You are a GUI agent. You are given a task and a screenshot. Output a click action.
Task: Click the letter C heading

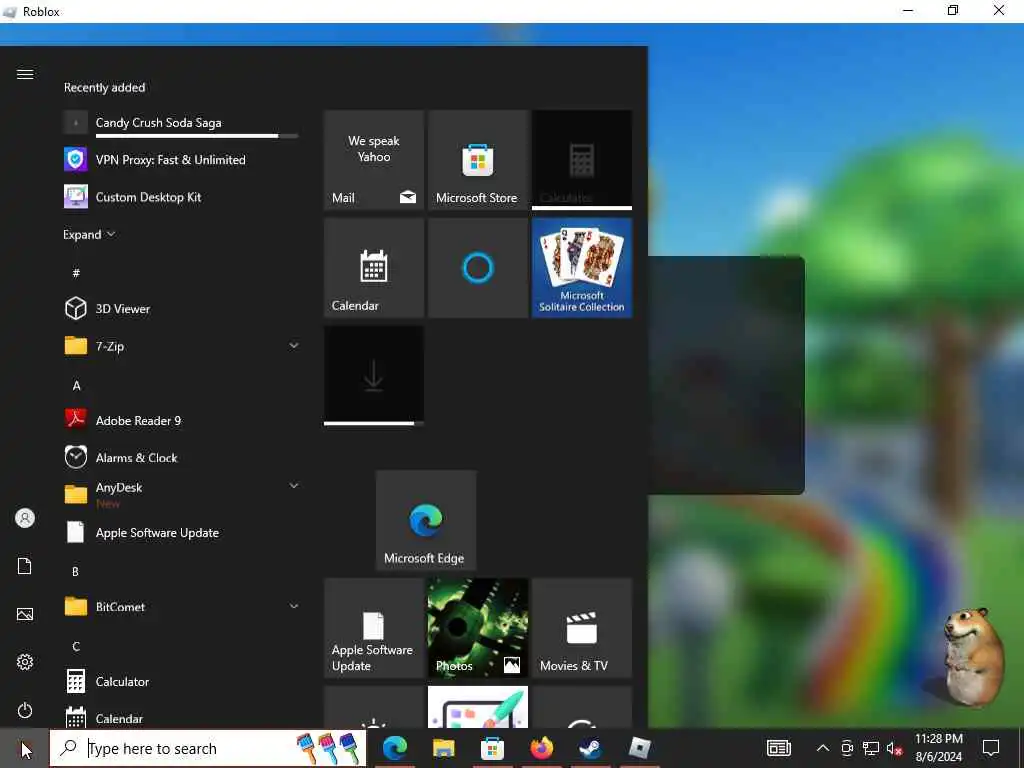[x=76, y=647]
